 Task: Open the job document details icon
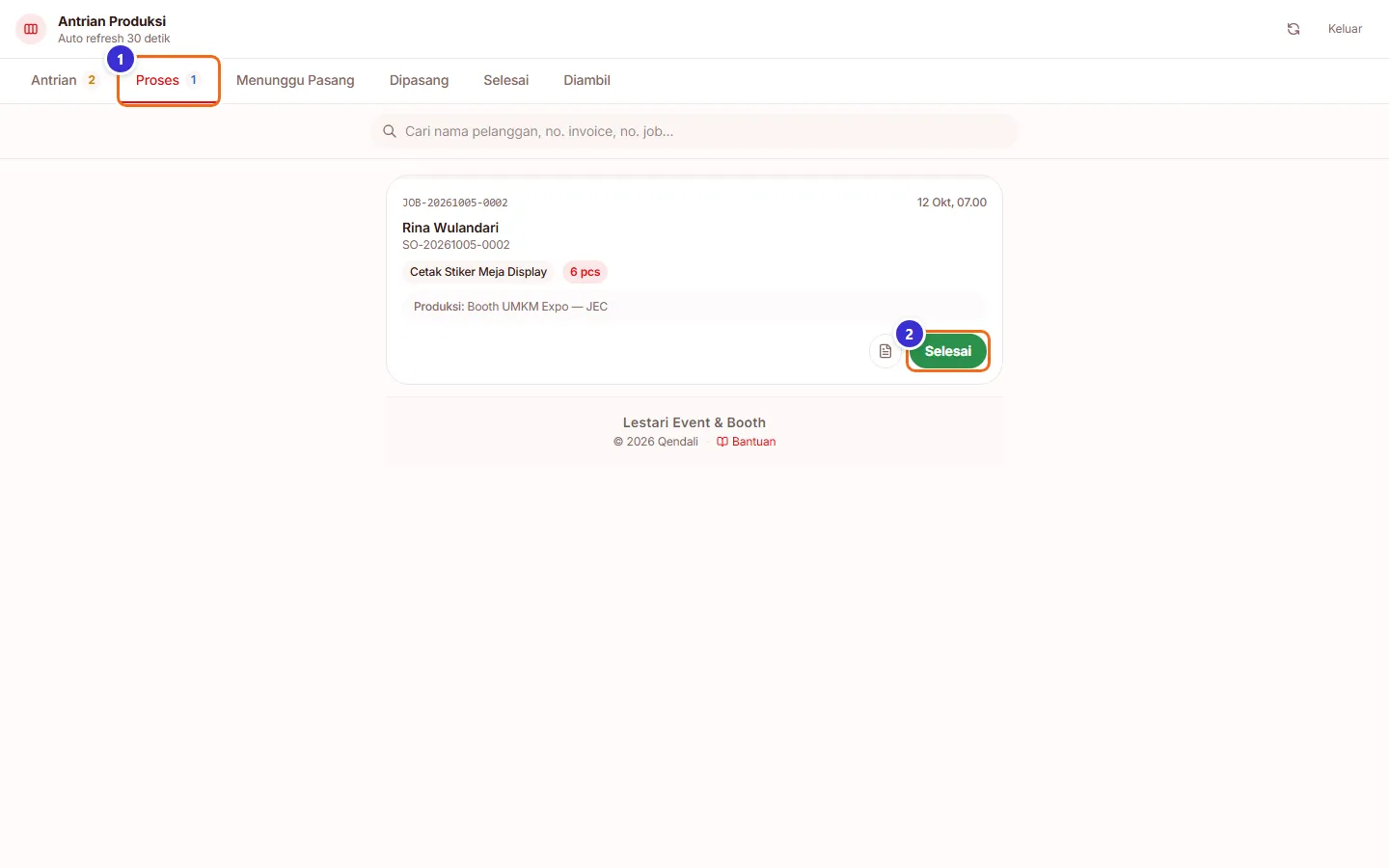click(885, 351)
